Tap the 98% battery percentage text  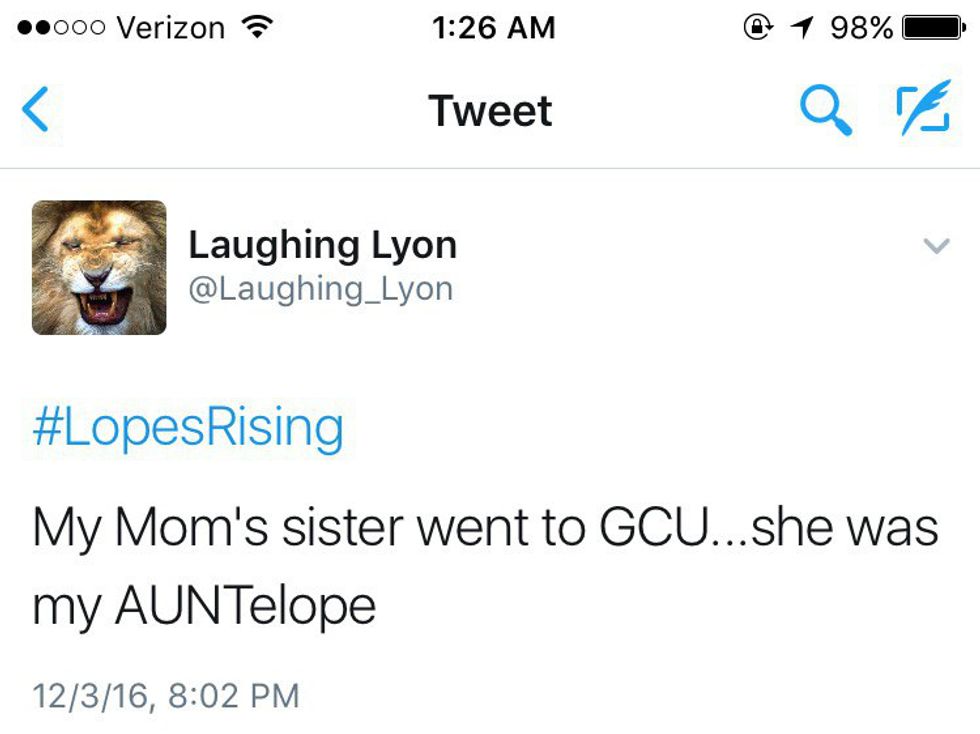(861, 28)
